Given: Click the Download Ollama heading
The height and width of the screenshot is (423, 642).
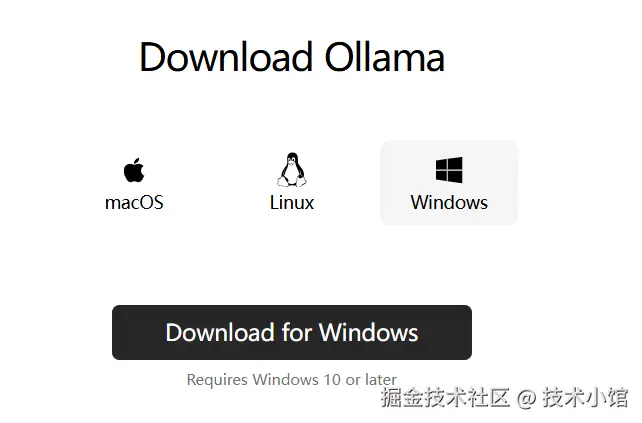Looking at the screenshot, I should coord(292,57).
